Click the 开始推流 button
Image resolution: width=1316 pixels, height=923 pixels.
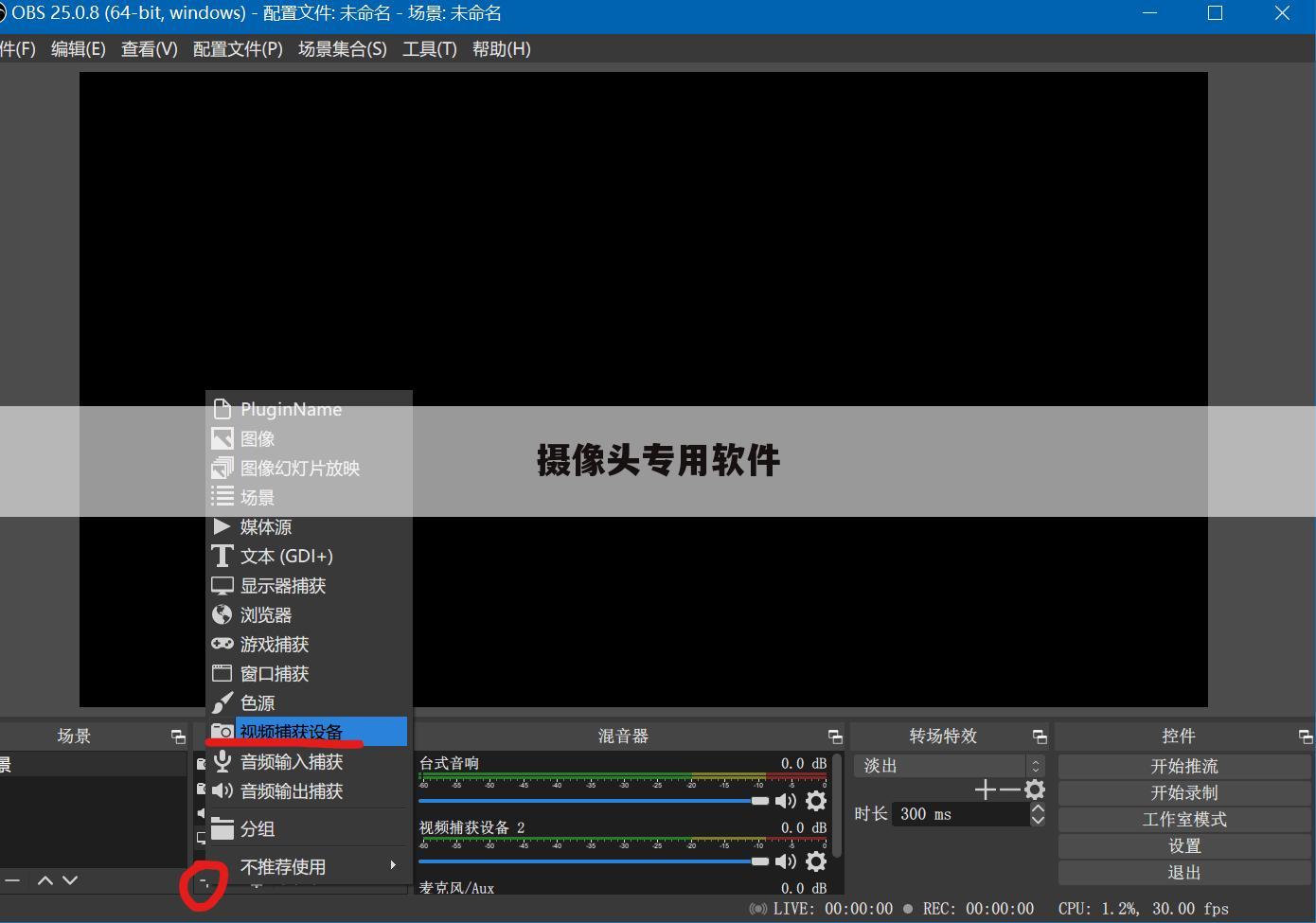click(1184, 766)
